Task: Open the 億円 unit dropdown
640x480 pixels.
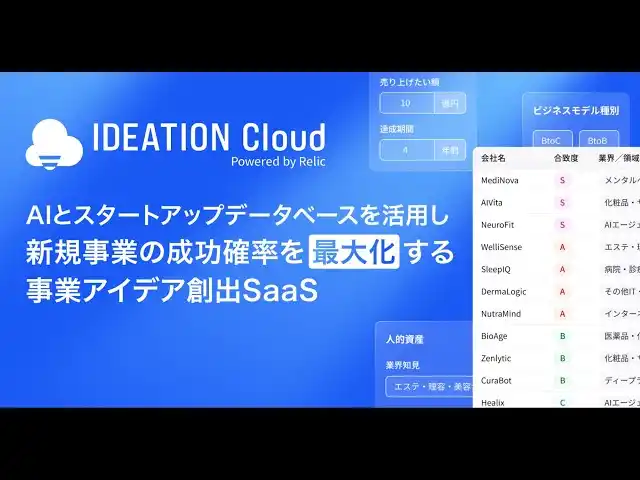Action: 450,103
